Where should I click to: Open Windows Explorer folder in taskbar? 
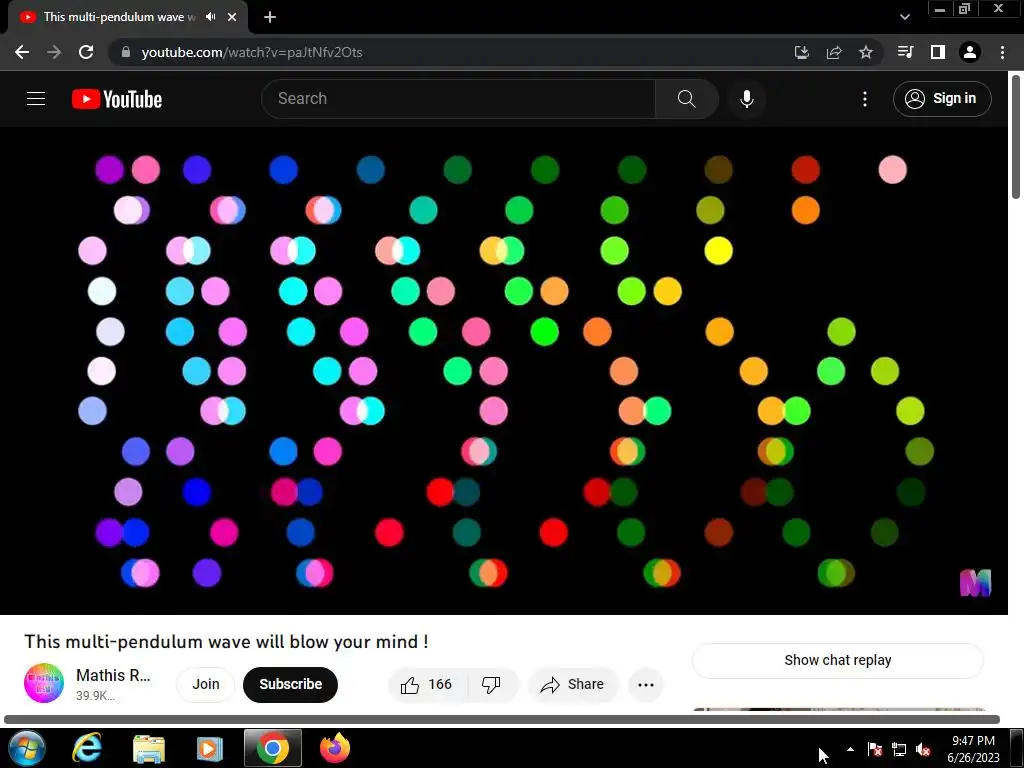[148, 748]
